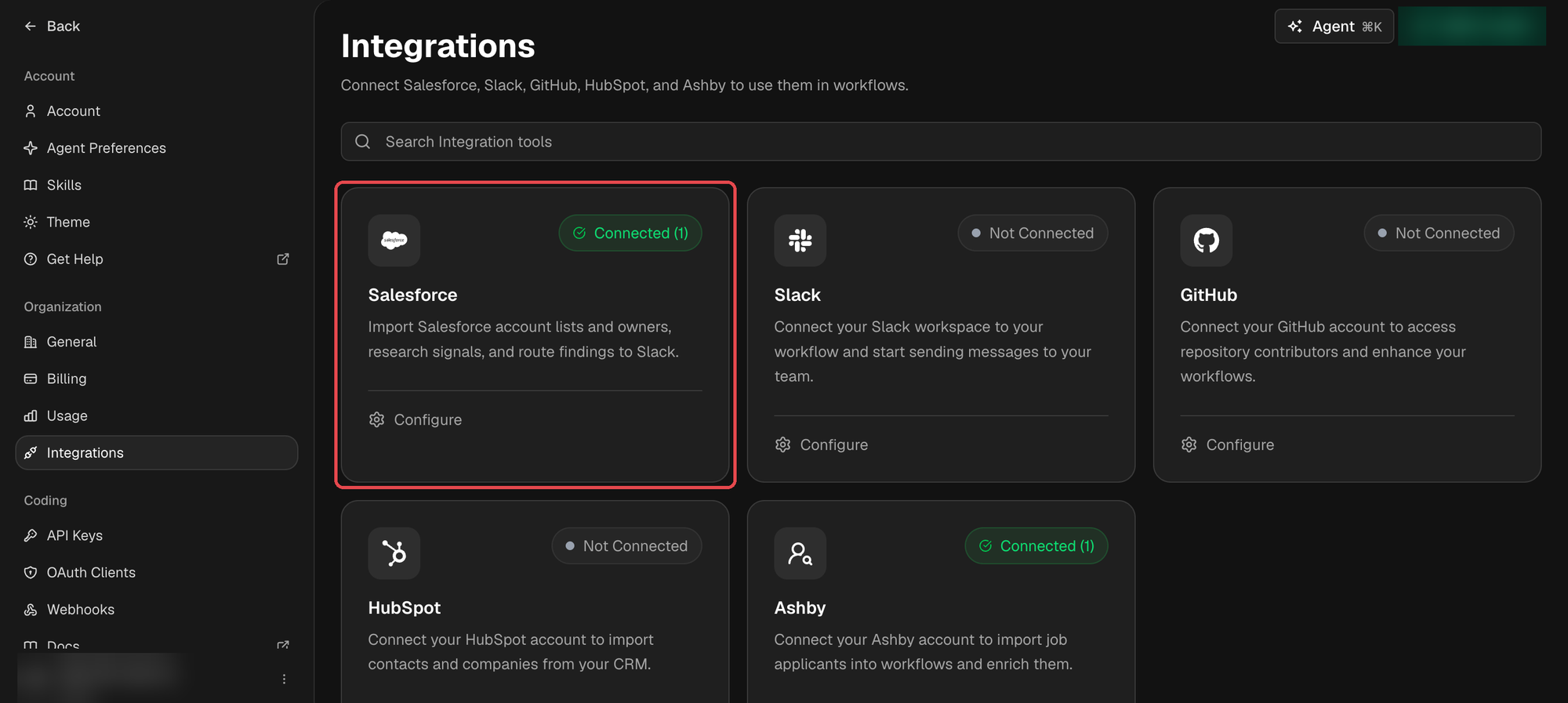This screenshot has width=1568, height=703.
Task: Click the Salesforce cloud logo icon
Action: click(x=394, y=241)
